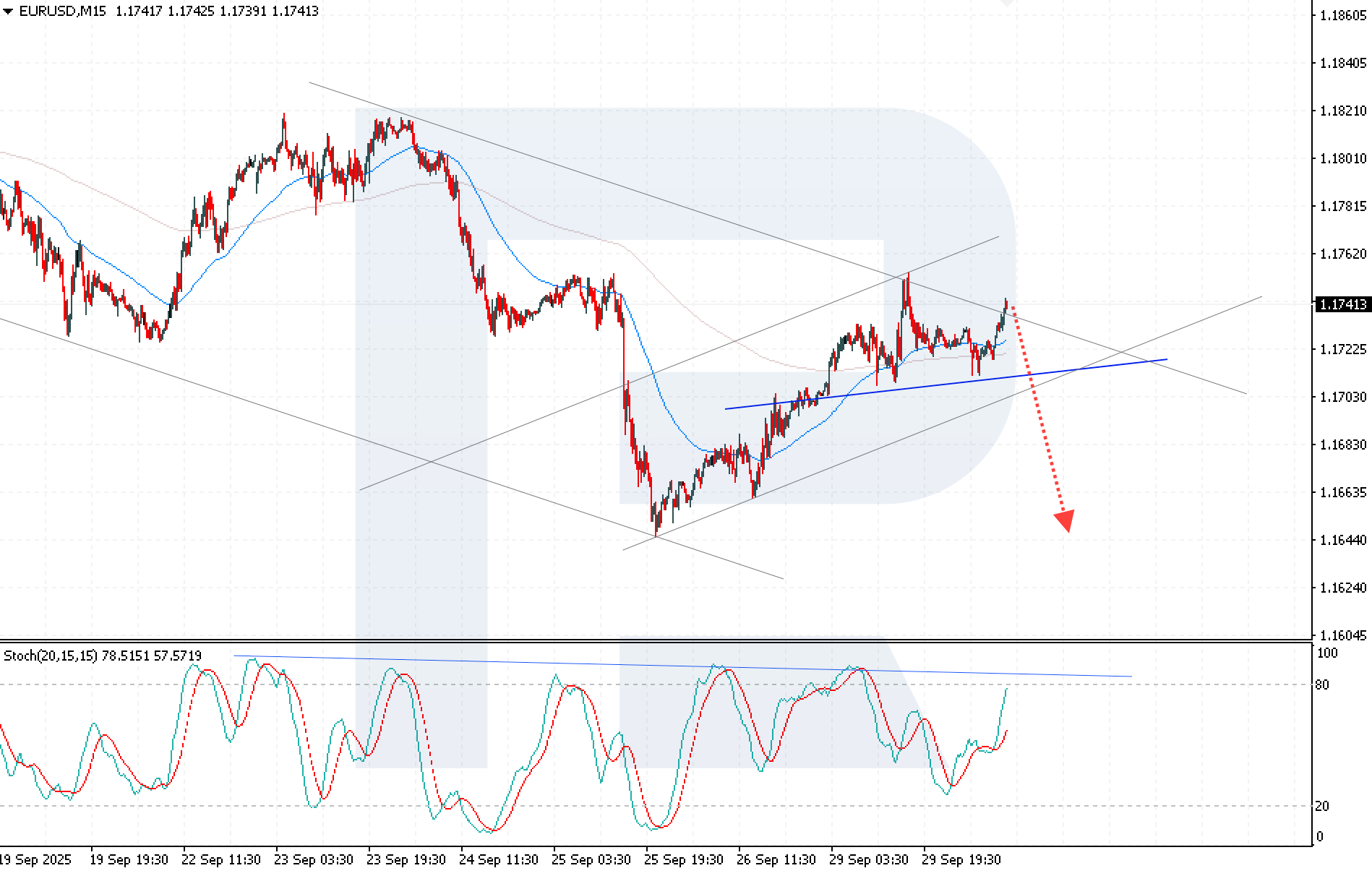Click the EURUSD,M15 chart title text

click(x=63, y=11)
